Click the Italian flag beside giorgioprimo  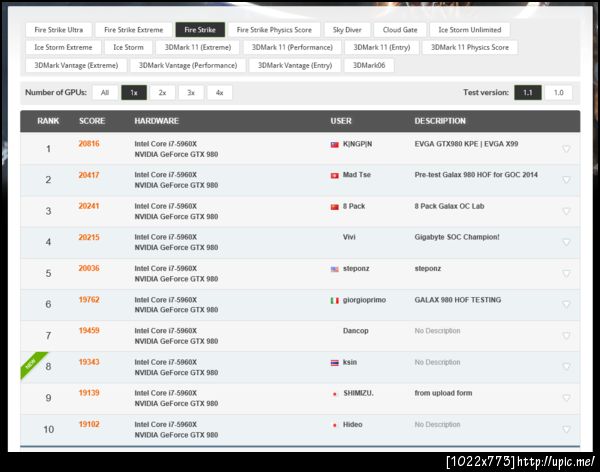pos(335,301)
